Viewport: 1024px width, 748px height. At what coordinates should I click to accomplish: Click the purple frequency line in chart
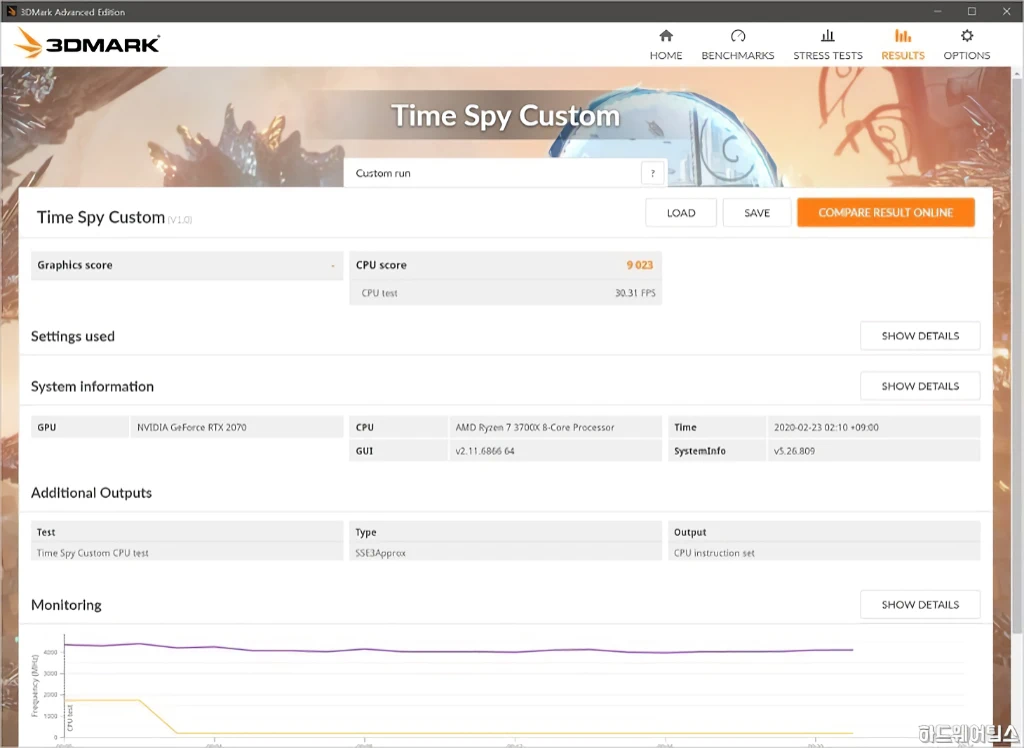[457, 651]
